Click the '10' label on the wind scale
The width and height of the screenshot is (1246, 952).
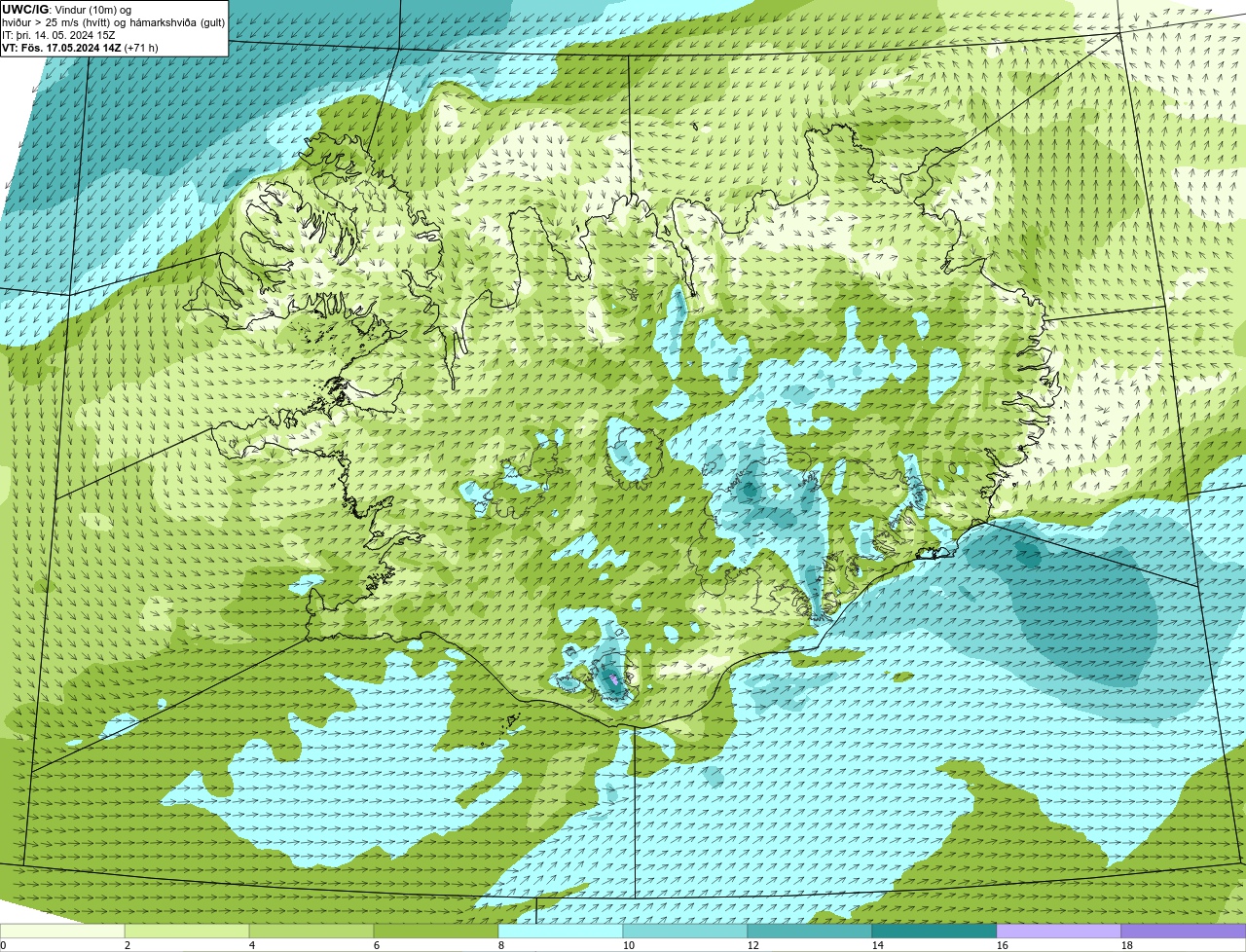click(x=629, y=945)
